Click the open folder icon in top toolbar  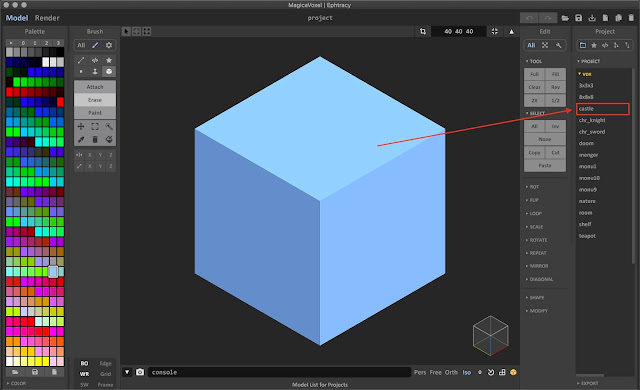tap(565, 18)
